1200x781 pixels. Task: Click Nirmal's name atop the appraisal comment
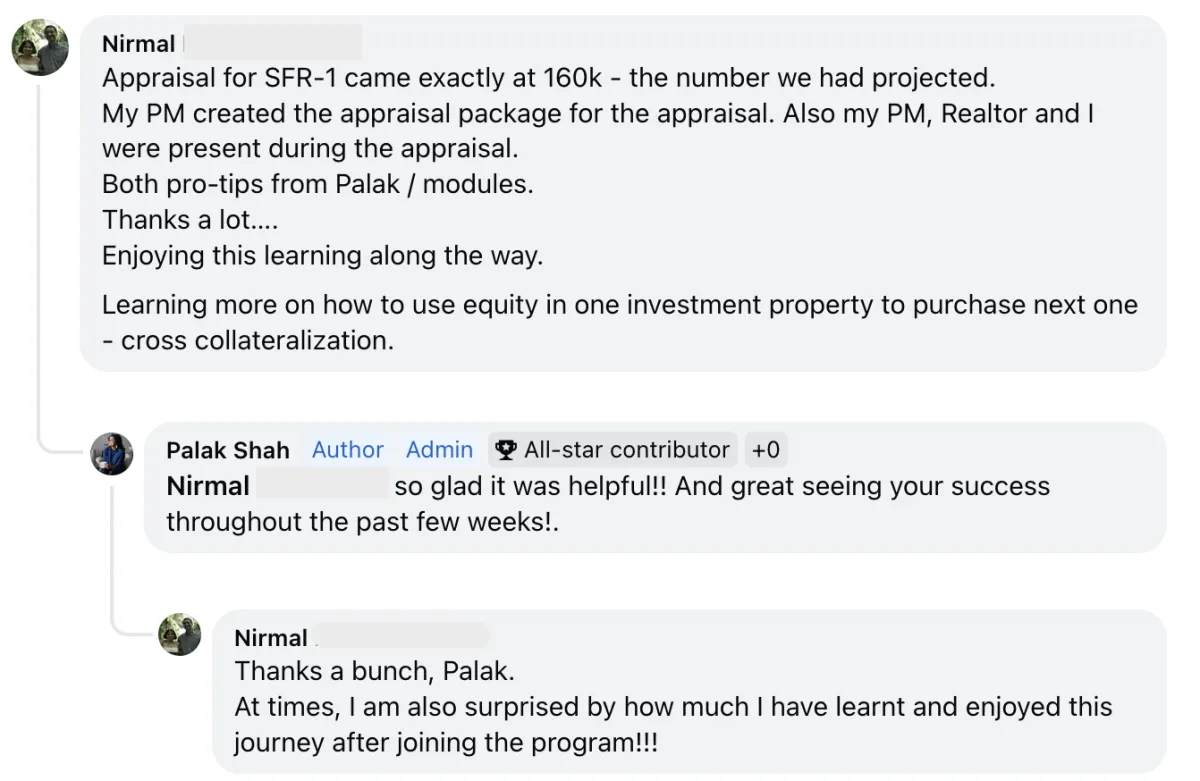point(138,44)
